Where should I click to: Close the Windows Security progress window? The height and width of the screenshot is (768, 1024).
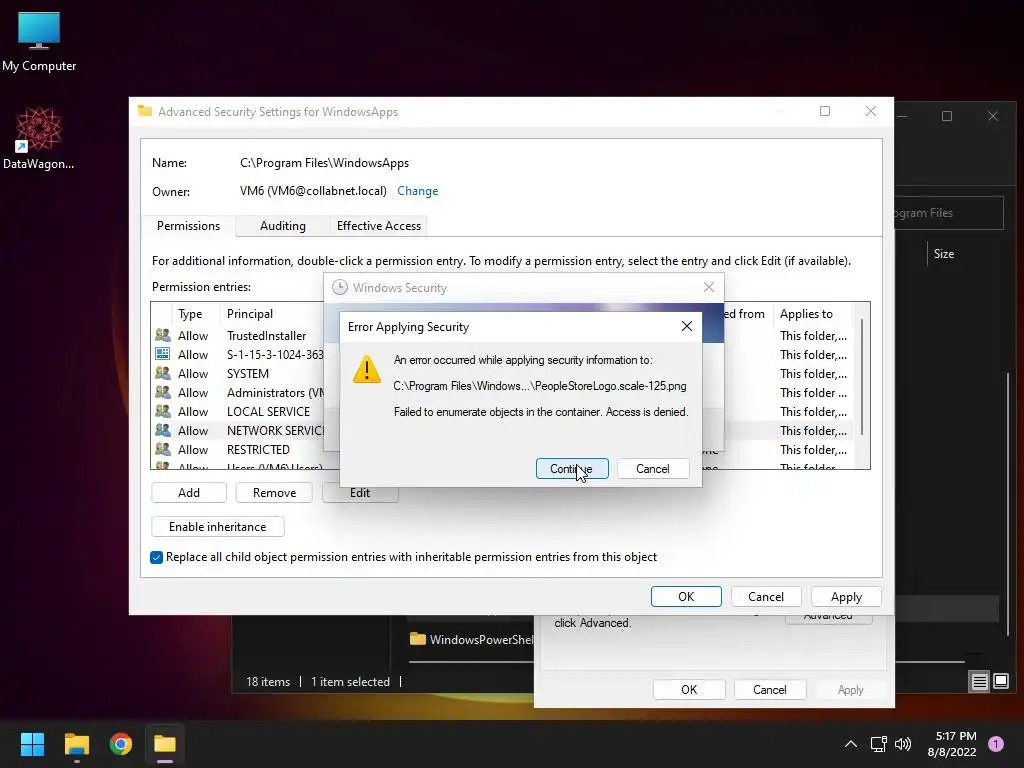pyautogui.click(x=709, y=287)
